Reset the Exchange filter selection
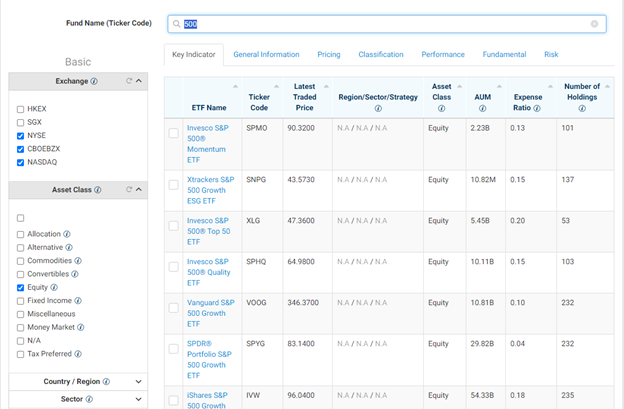Screen dimensions: 624x409 129,81
